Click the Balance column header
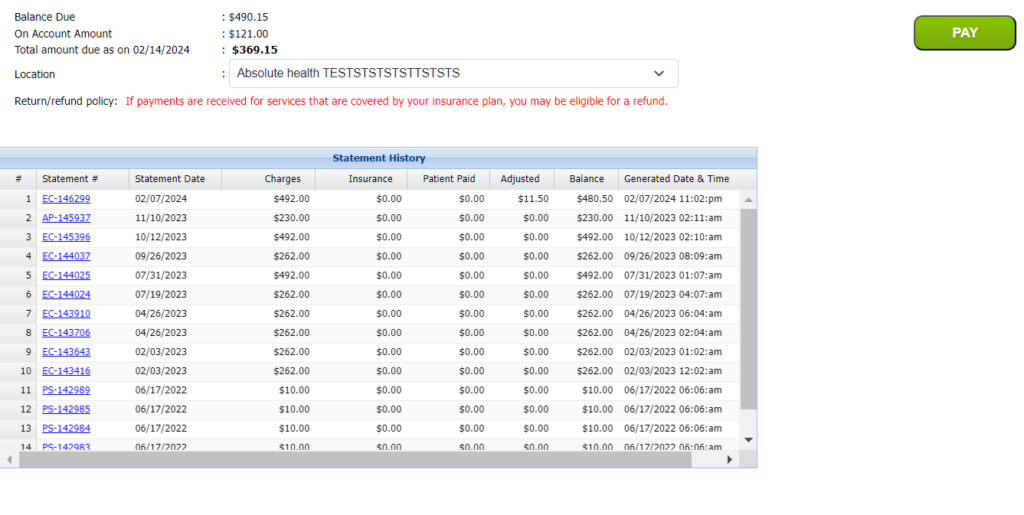 coord(586,179)
